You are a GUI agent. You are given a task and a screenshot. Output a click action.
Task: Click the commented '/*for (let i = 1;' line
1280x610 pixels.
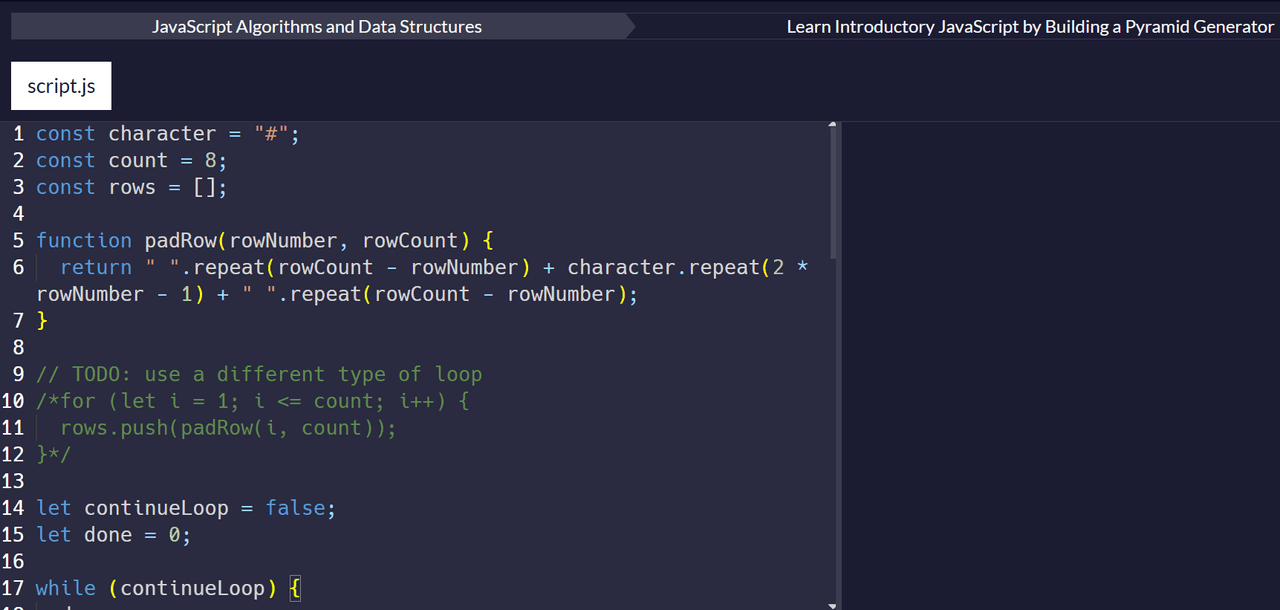[253, 402]
